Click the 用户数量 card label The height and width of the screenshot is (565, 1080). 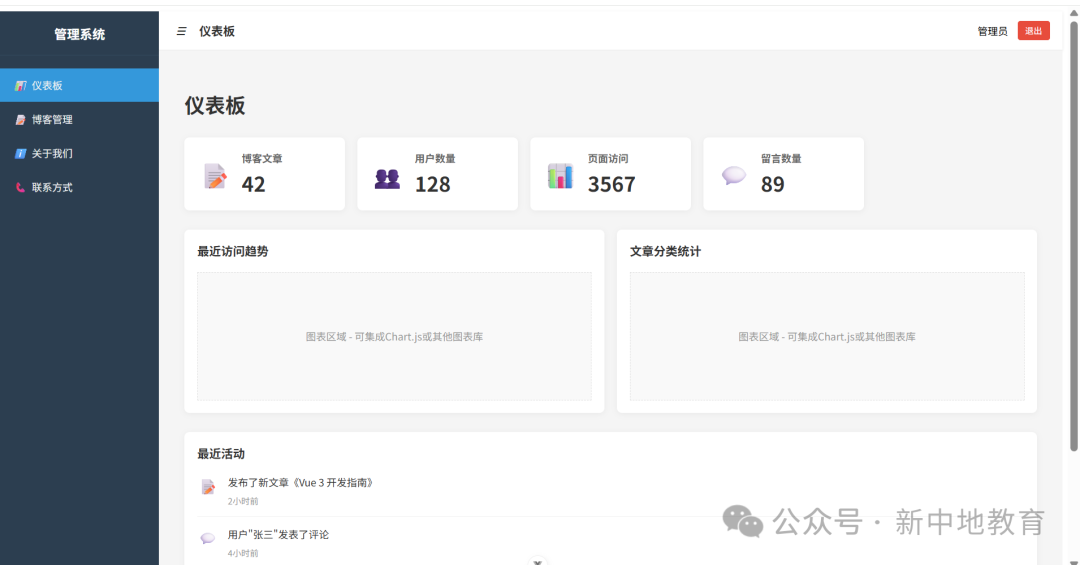435,158
